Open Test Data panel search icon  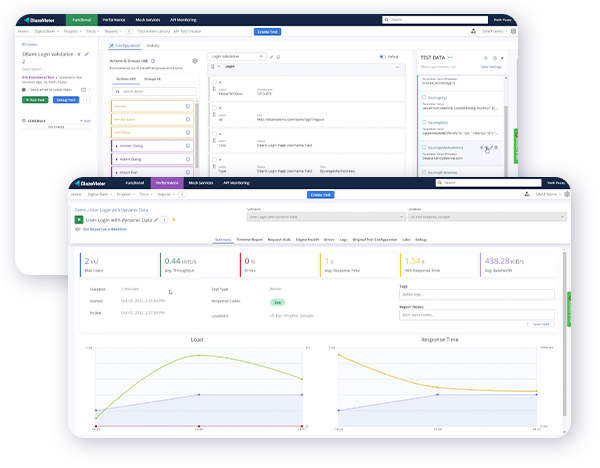[x=486, y=58]
